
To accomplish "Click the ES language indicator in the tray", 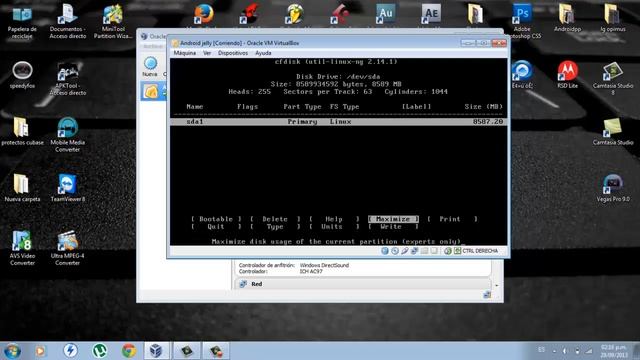I will point(541,350).
